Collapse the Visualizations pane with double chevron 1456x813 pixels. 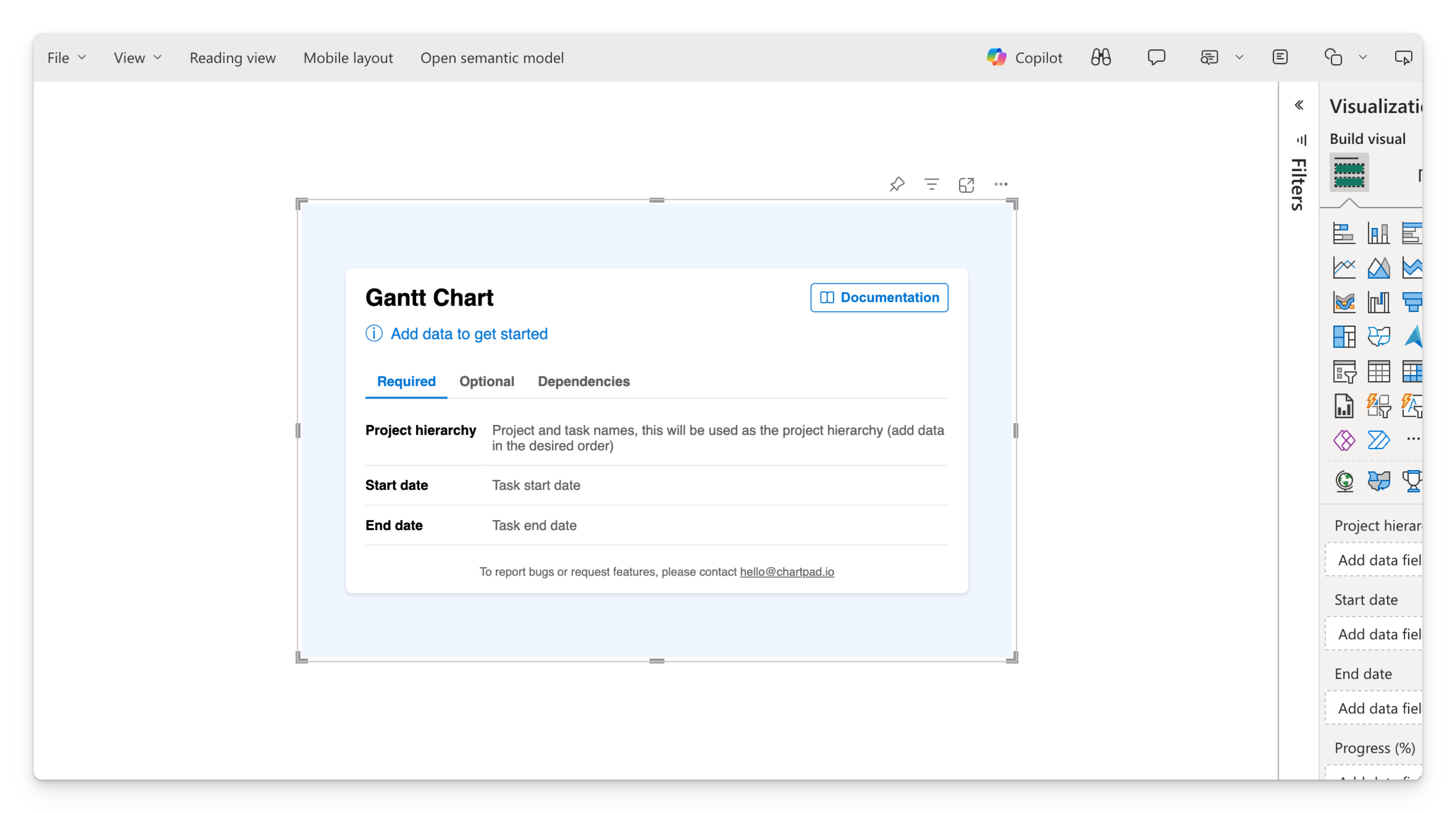click(x=1299, y=106)
